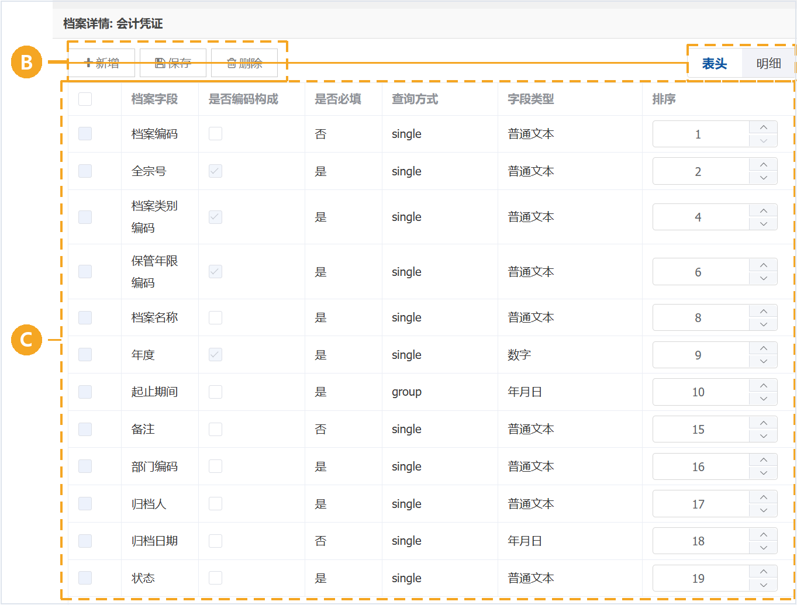Enable 是否编码构成 checkbox for 档案名称
Image resolution: width=797 pixels, height=605 pixels.
[216, 318]
